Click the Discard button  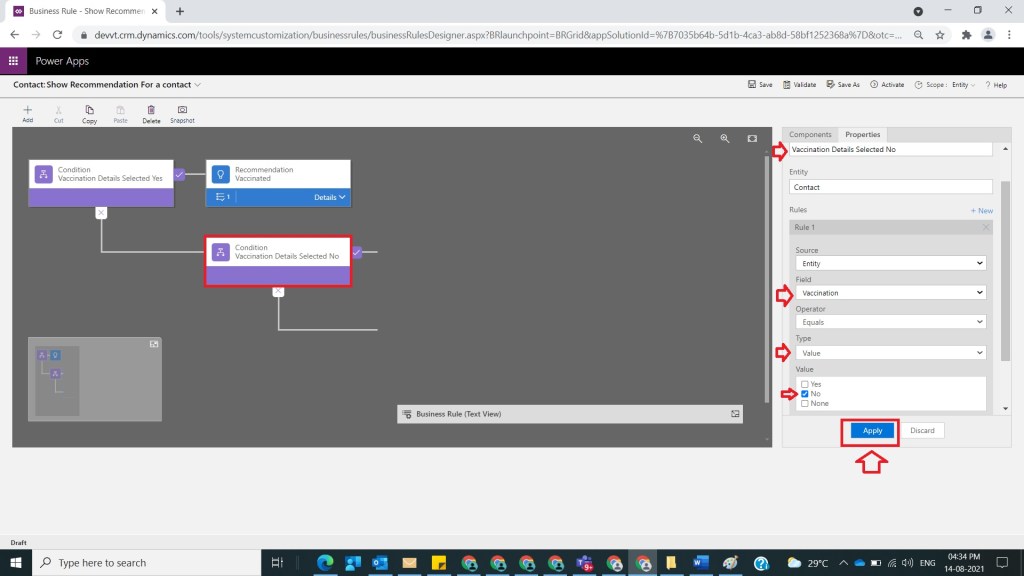922,431
